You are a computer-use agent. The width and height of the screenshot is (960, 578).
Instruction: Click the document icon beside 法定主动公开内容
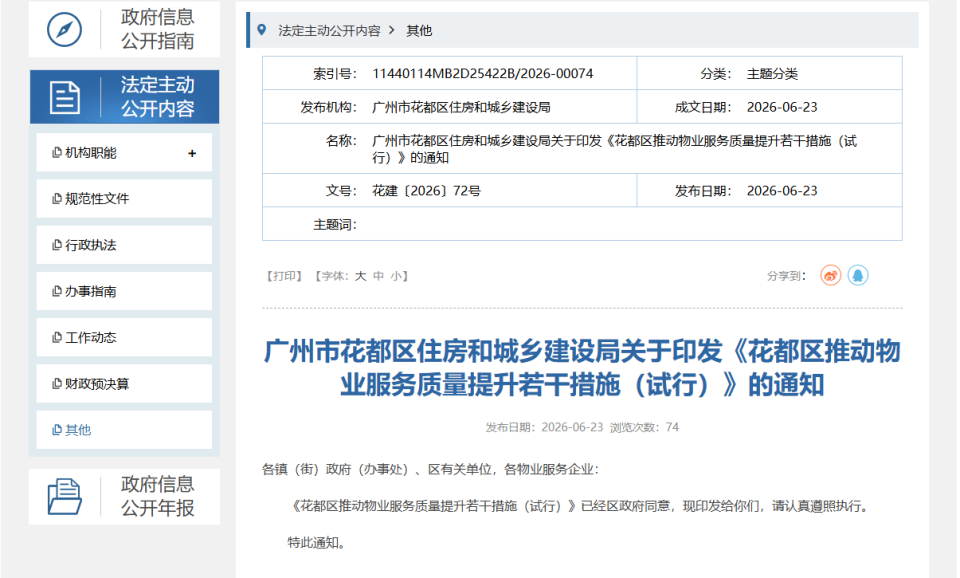coord(65,97)
